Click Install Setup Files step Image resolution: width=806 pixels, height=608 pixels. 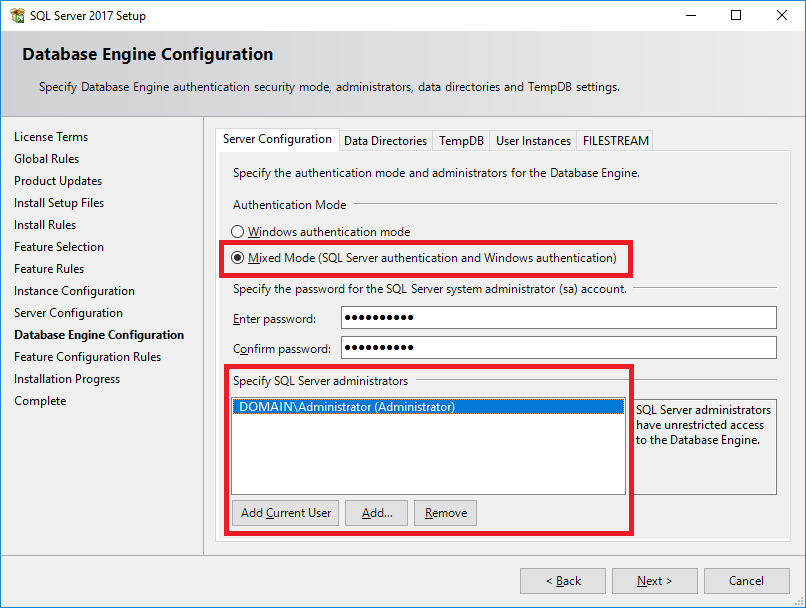click(59, 203)
